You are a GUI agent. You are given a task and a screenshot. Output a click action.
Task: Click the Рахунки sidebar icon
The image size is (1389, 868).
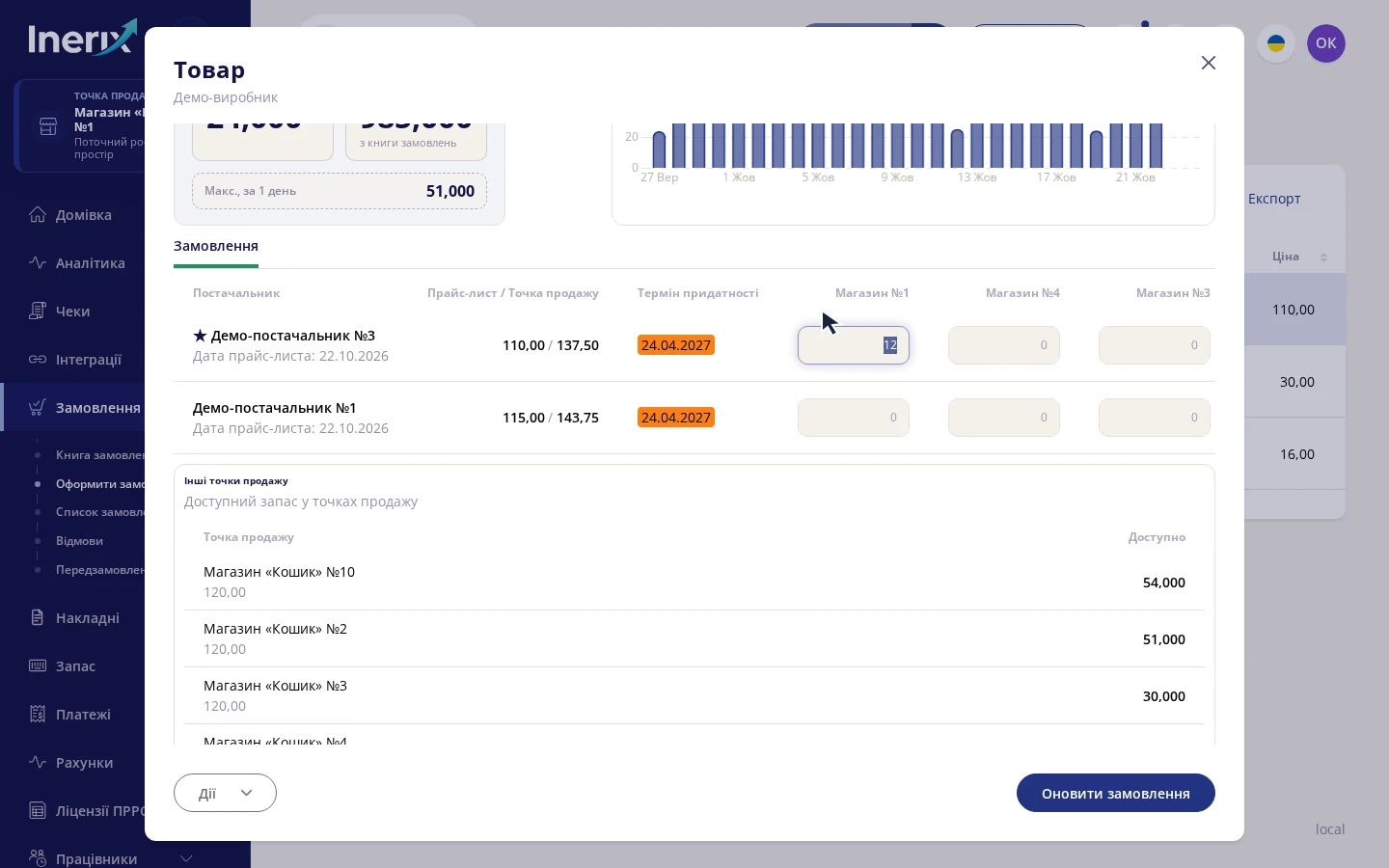click(x=38, y=762)
